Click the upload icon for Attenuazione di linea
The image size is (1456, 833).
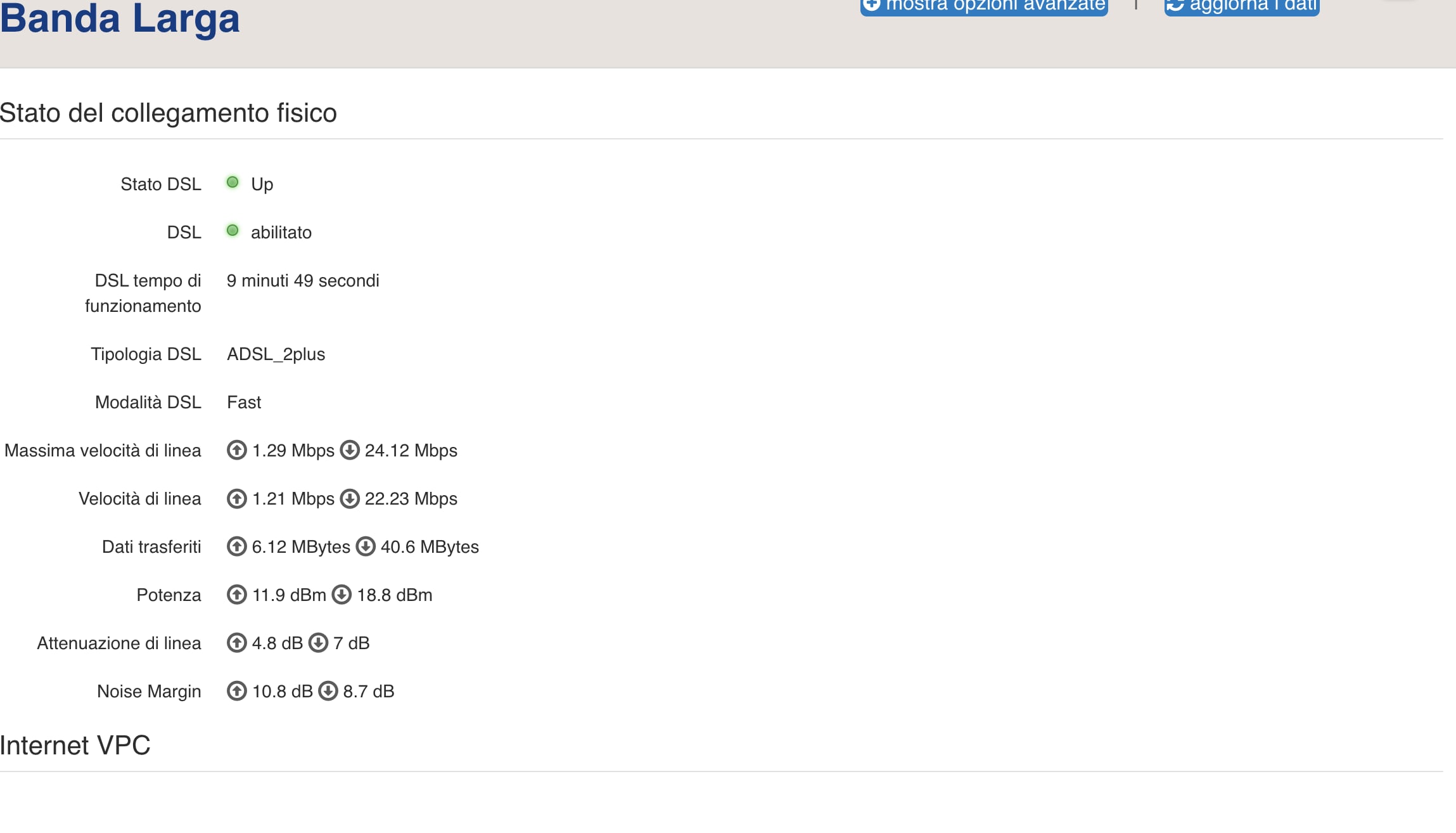[x=236, y=643]
